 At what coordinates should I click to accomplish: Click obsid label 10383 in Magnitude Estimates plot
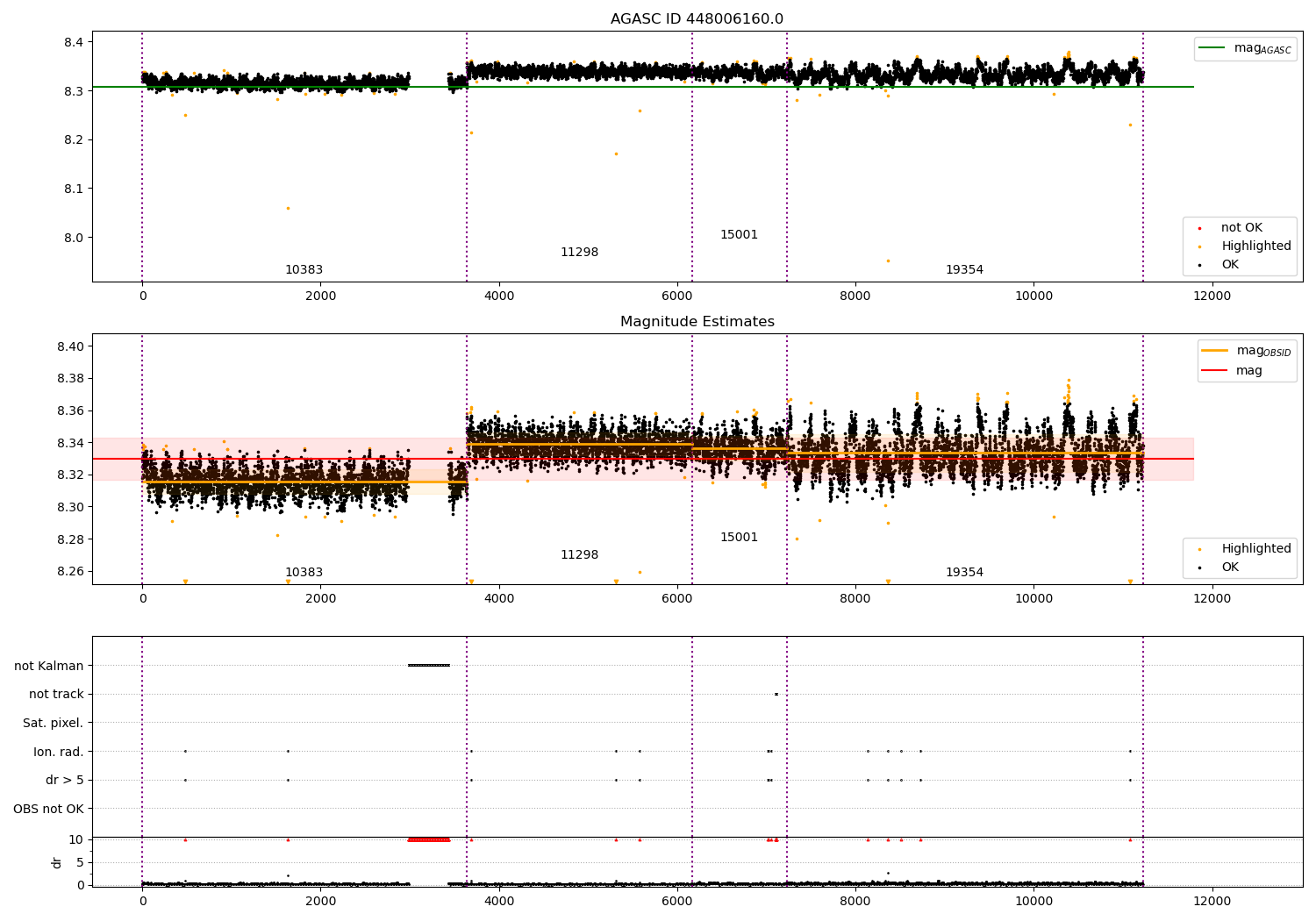pyautogui.click(x=304, y=573)
